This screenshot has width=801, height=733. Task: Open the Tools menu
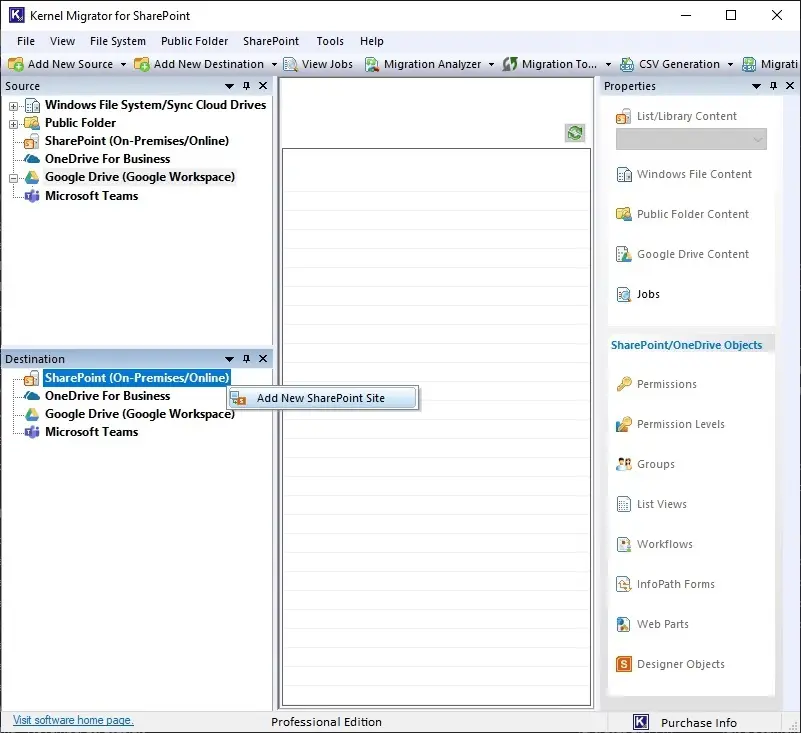coord(330,41)
